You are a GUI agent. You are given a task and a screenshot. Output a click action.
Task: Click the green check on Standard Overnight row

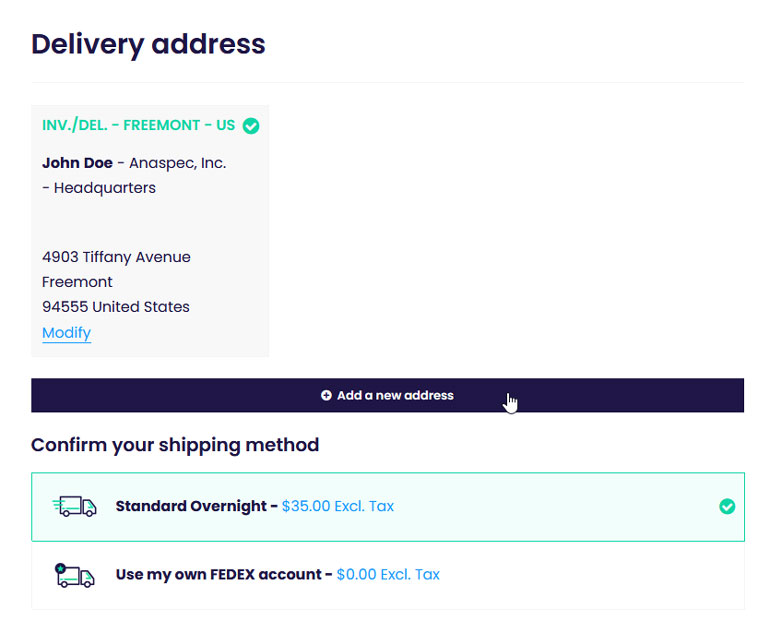pos(727,506)
